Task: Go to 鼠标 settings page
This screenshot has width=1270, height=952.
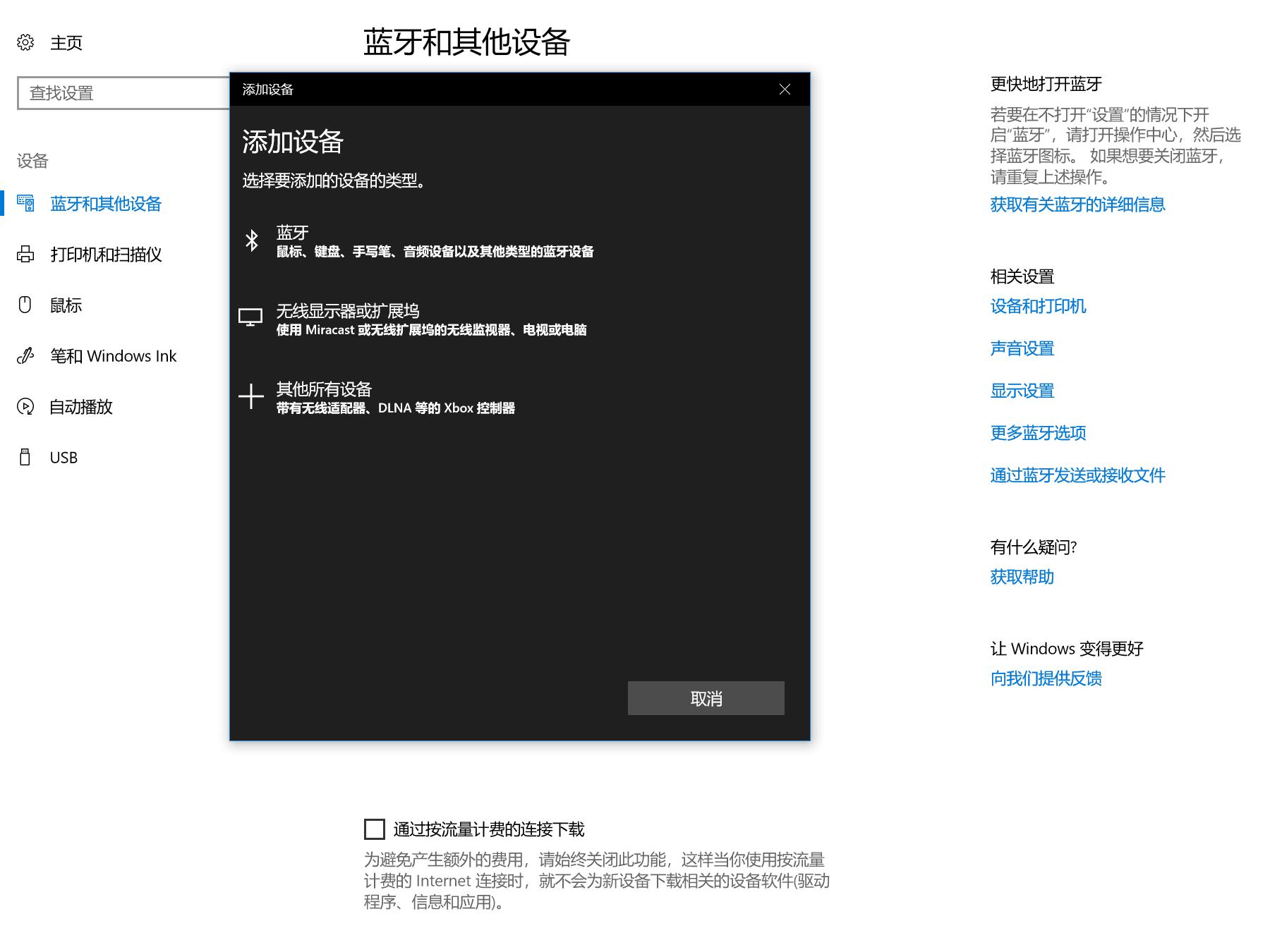Action: coord(66,305)
